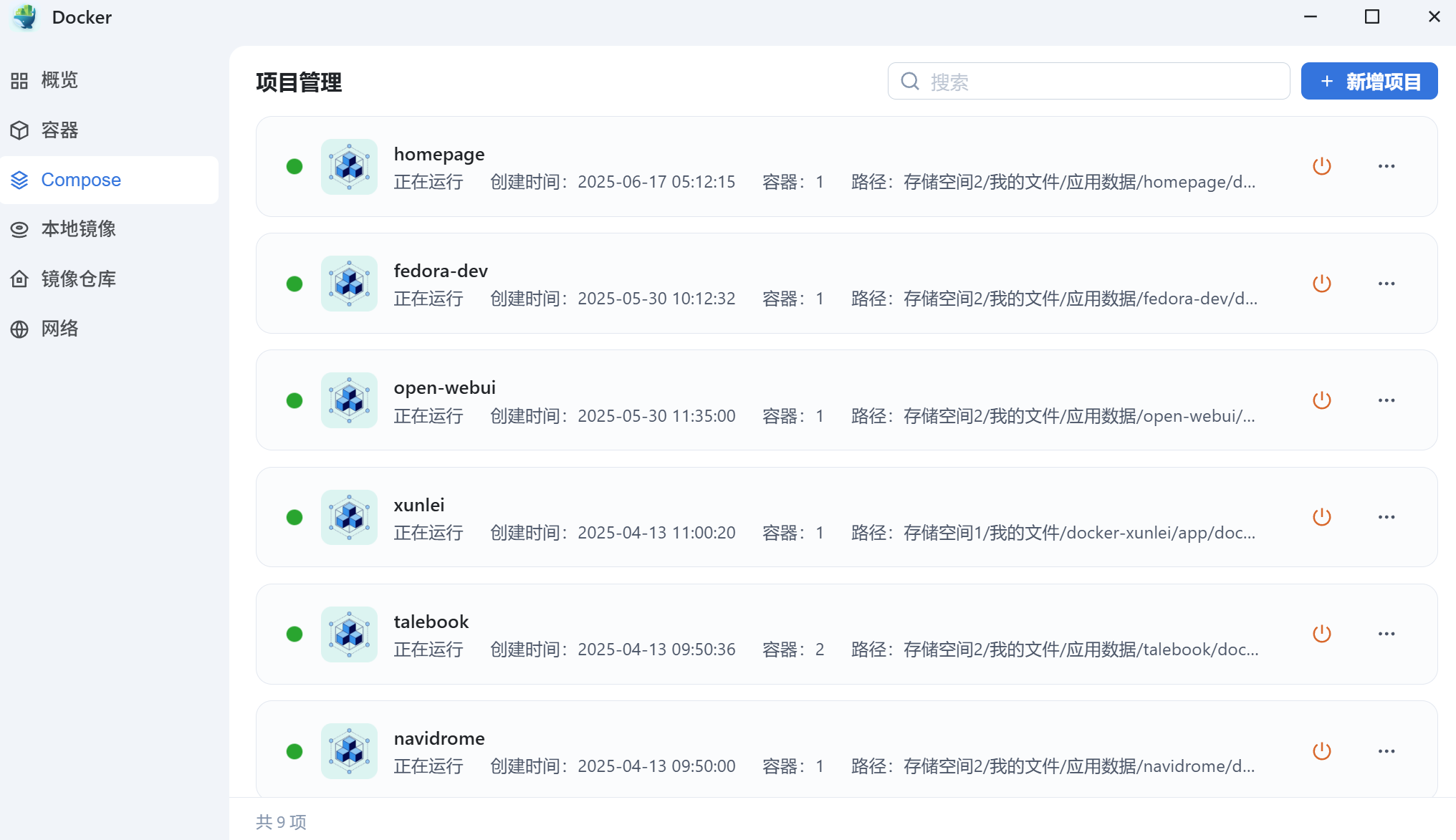Click the magnifier icon in search box
Screen dimensions: 1456x840
tap(910, 82)
